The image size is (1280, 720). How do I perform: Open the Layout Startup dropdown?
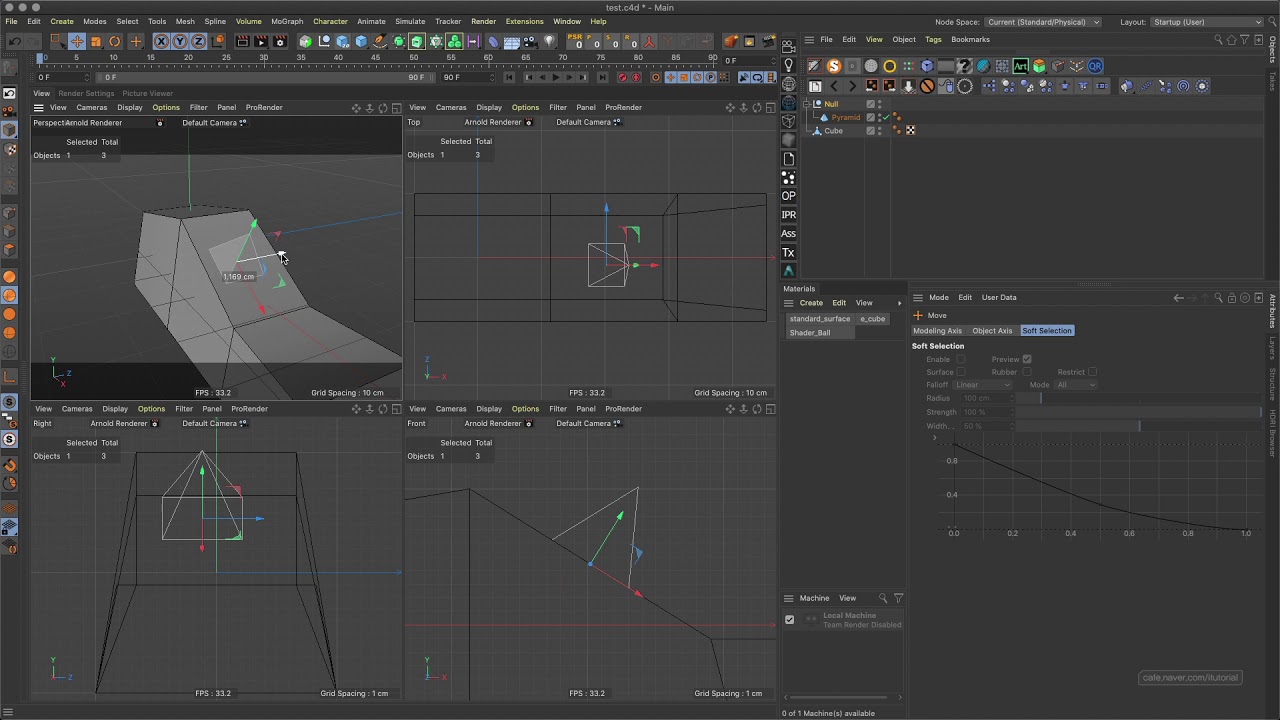tap(1207, 22)
